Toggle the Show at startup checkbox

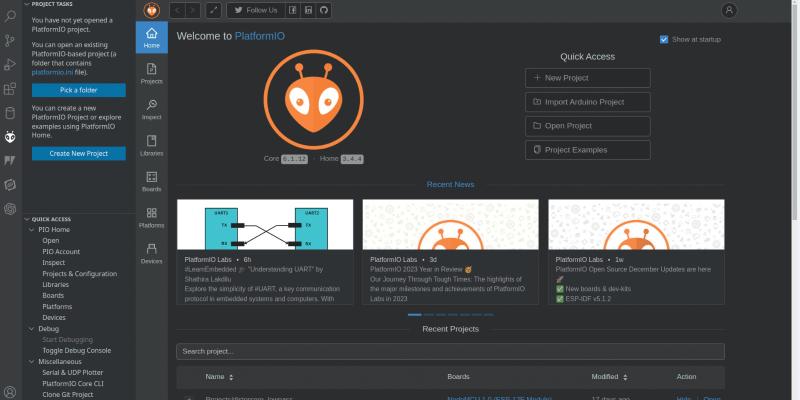click(x=664, y=39)
